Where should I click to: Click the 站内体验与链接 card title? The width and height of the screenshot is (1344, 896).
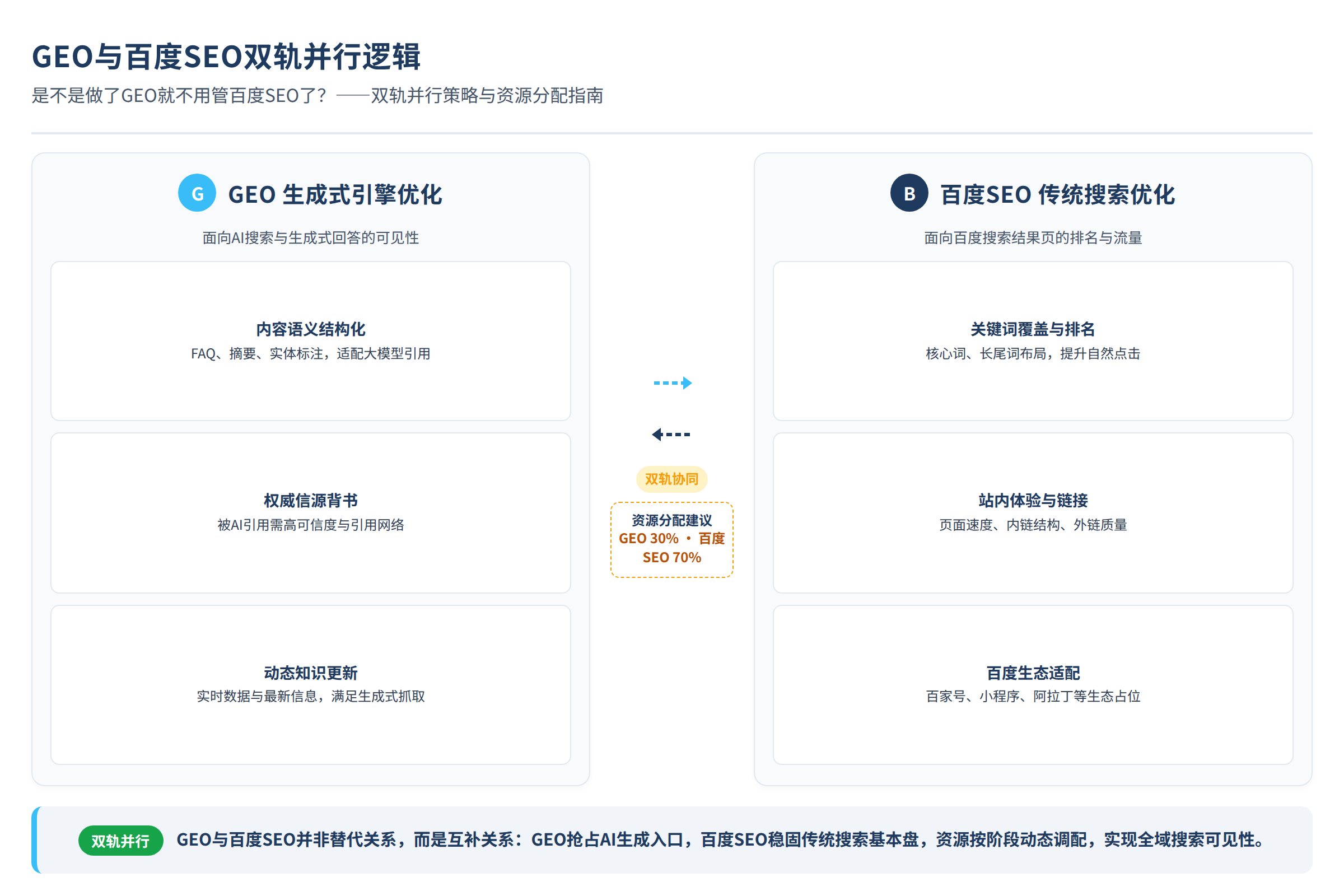[x=1033, y=501]
